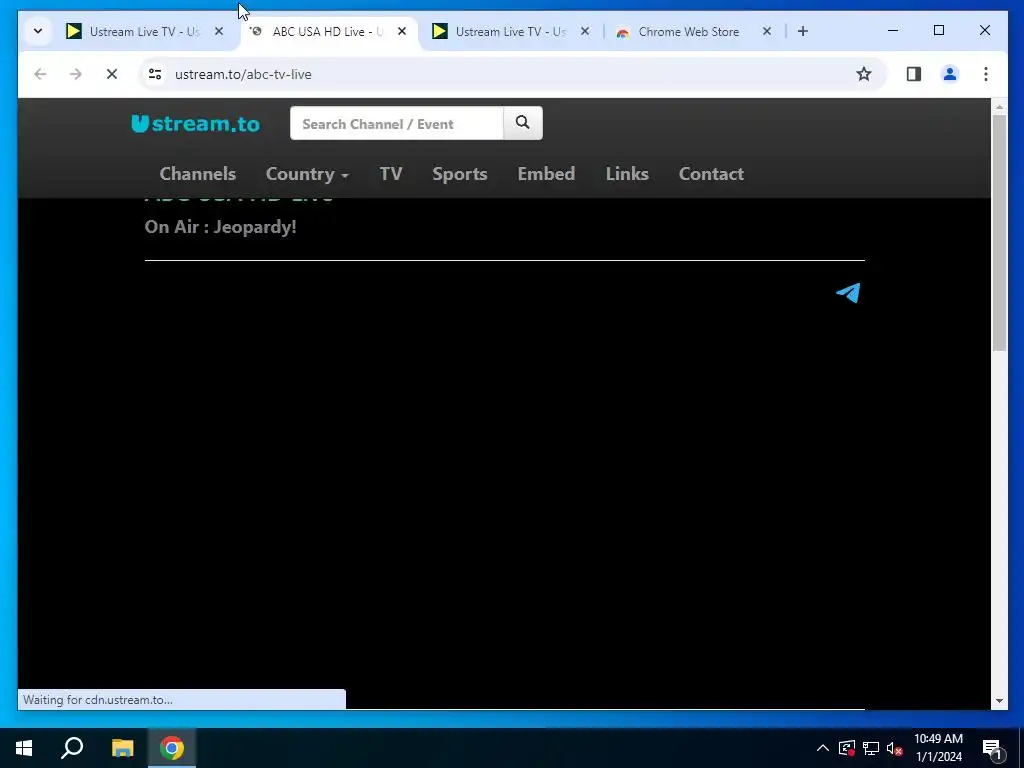Viewport: 1024px width, 768px height.
Task: View site information icon in address bar
Action: (155, 74)
